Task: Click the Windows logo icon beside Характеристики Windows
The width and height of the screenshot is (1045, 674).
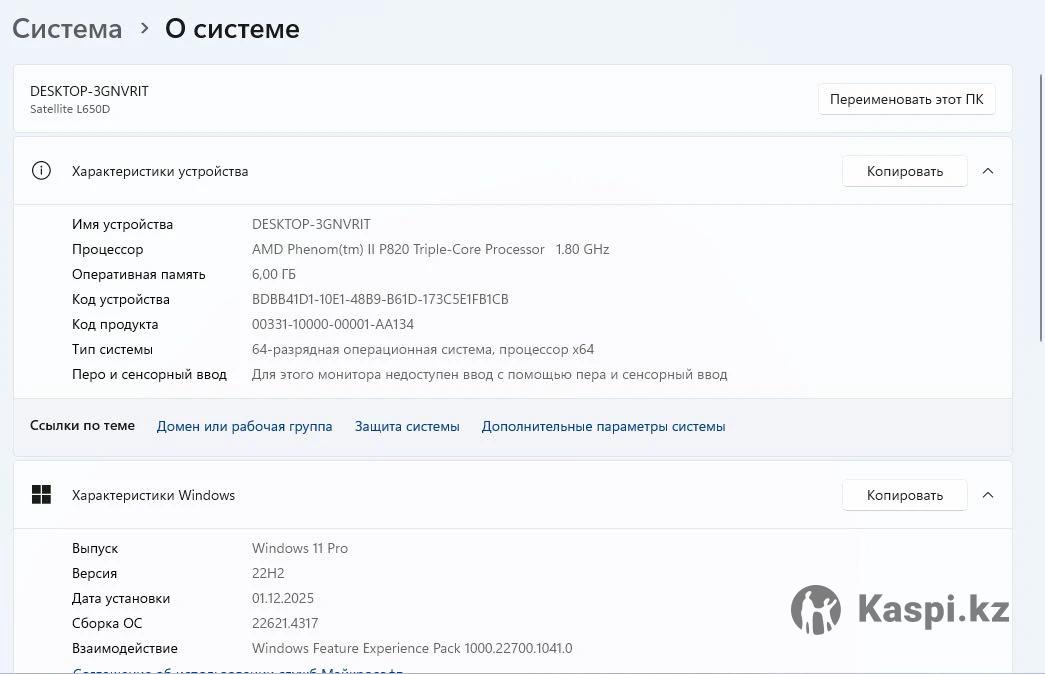Action: pos(41,495)
